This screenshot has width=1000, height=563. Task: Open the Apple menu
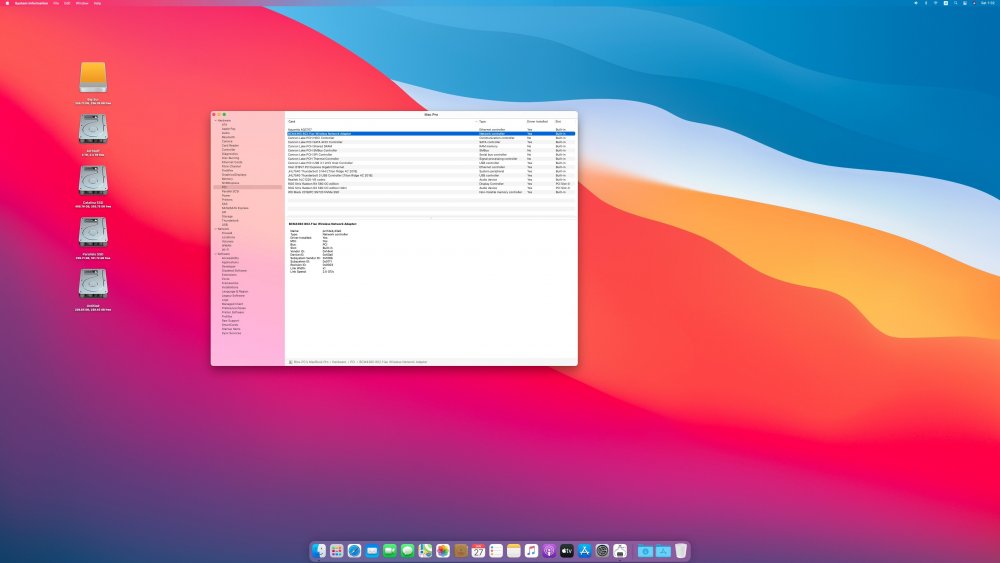pos(7,3)
